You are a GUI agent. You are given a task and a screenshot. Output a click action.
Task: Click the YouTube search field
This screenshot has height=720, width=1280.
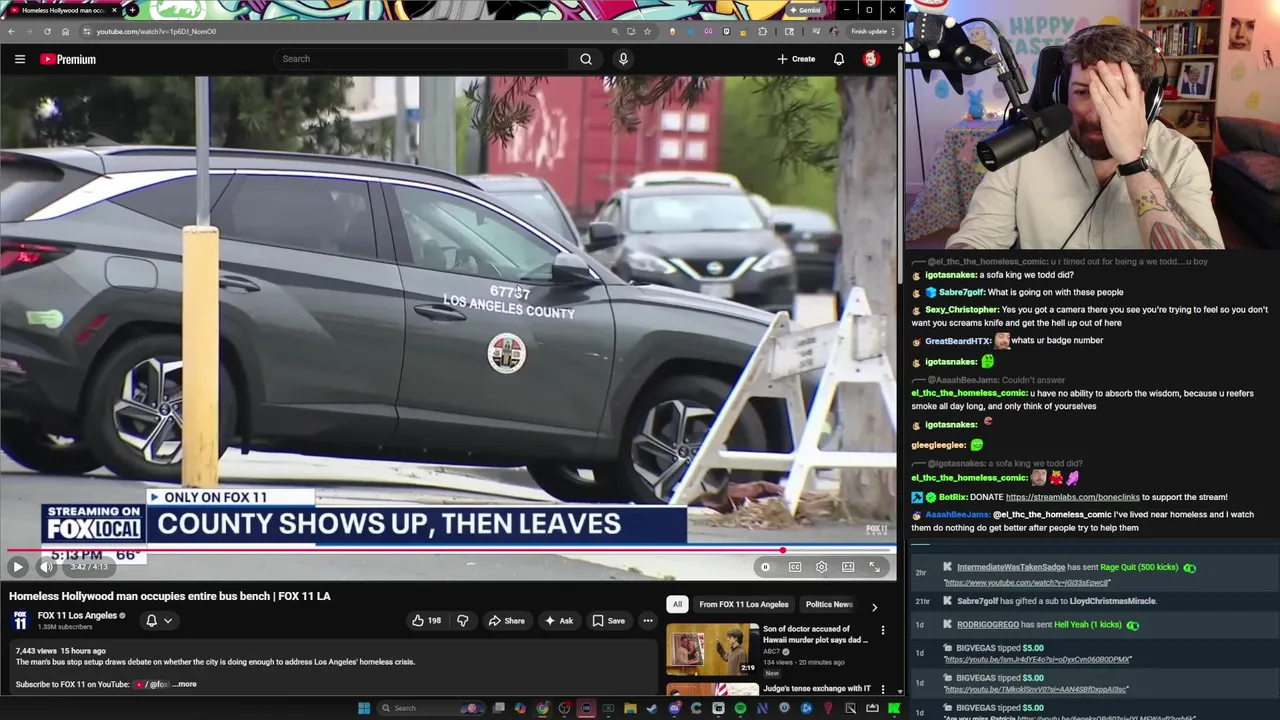point(420,59)
